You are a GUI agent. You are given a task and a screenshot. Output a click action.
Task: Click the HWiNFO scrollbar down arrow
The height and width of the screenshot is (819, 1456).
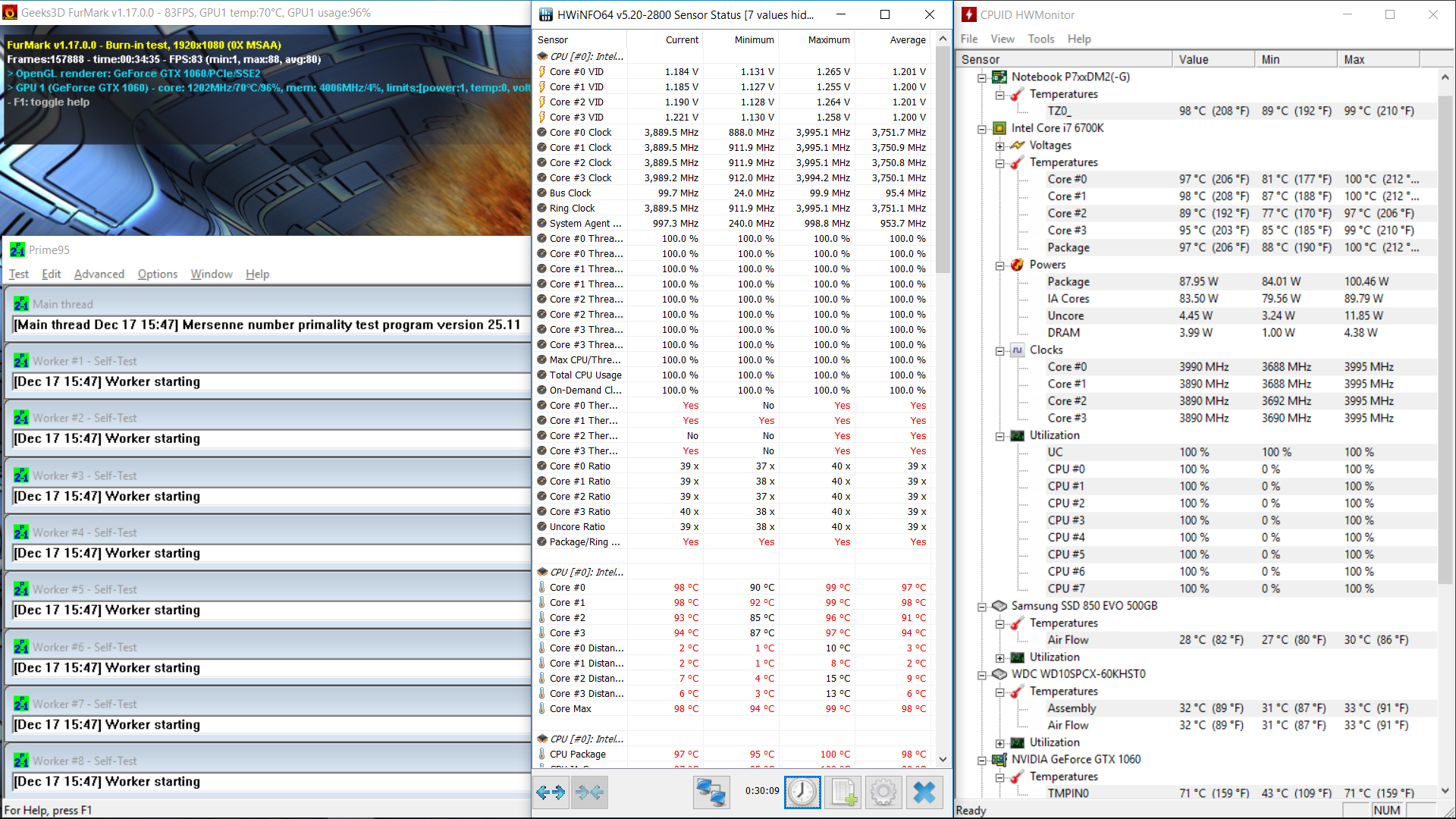click(943, 759)
